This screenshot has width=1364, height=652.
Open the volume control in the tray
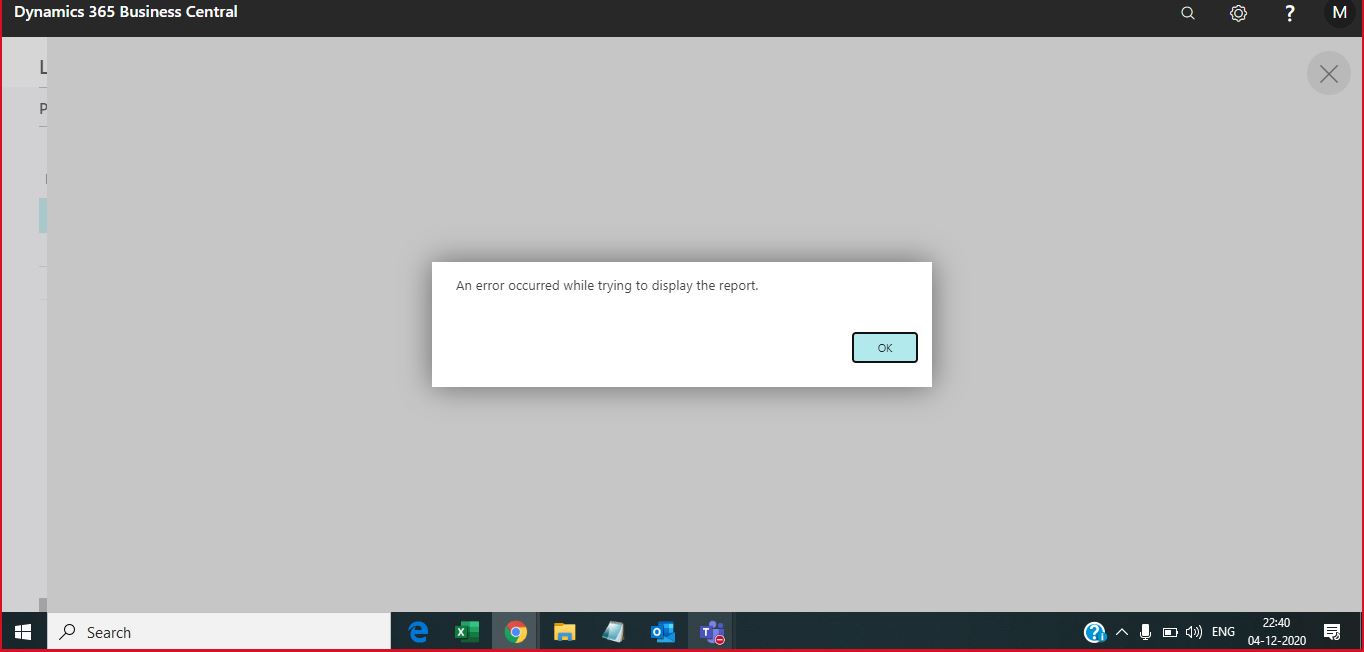point(1193,631)
